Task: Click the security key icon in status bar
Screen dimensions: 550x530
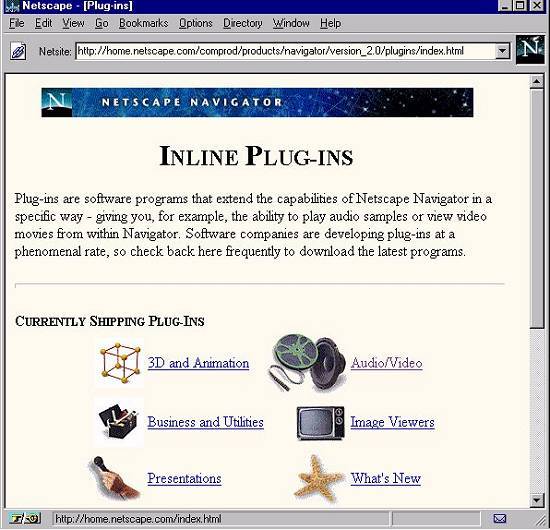Action: [x=25, y=518]
